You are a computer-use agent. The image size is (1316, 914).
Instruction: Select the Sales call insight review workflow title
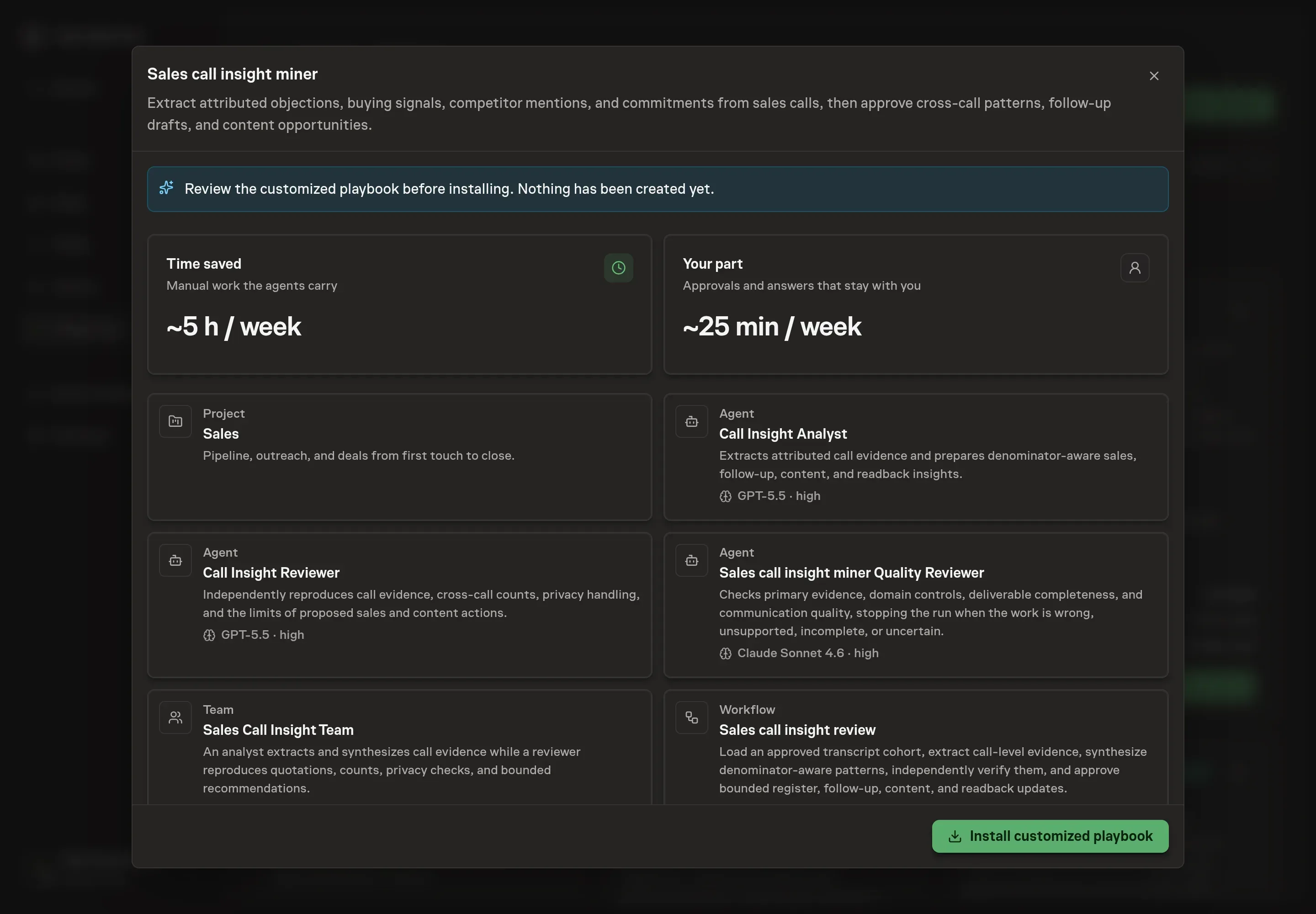click(x=797, y=729)
